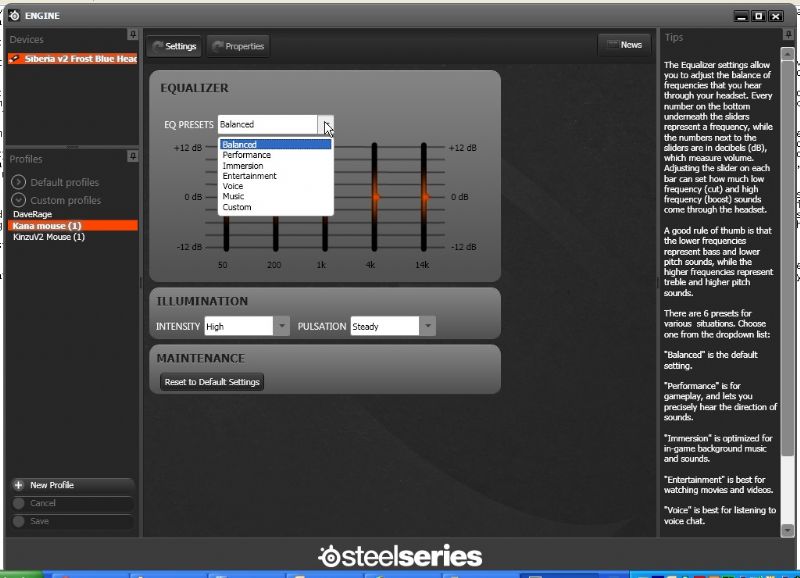Viewport: 800px width, 578px height.
Task: Choose Balanced in the preset list
Action: 276,145
